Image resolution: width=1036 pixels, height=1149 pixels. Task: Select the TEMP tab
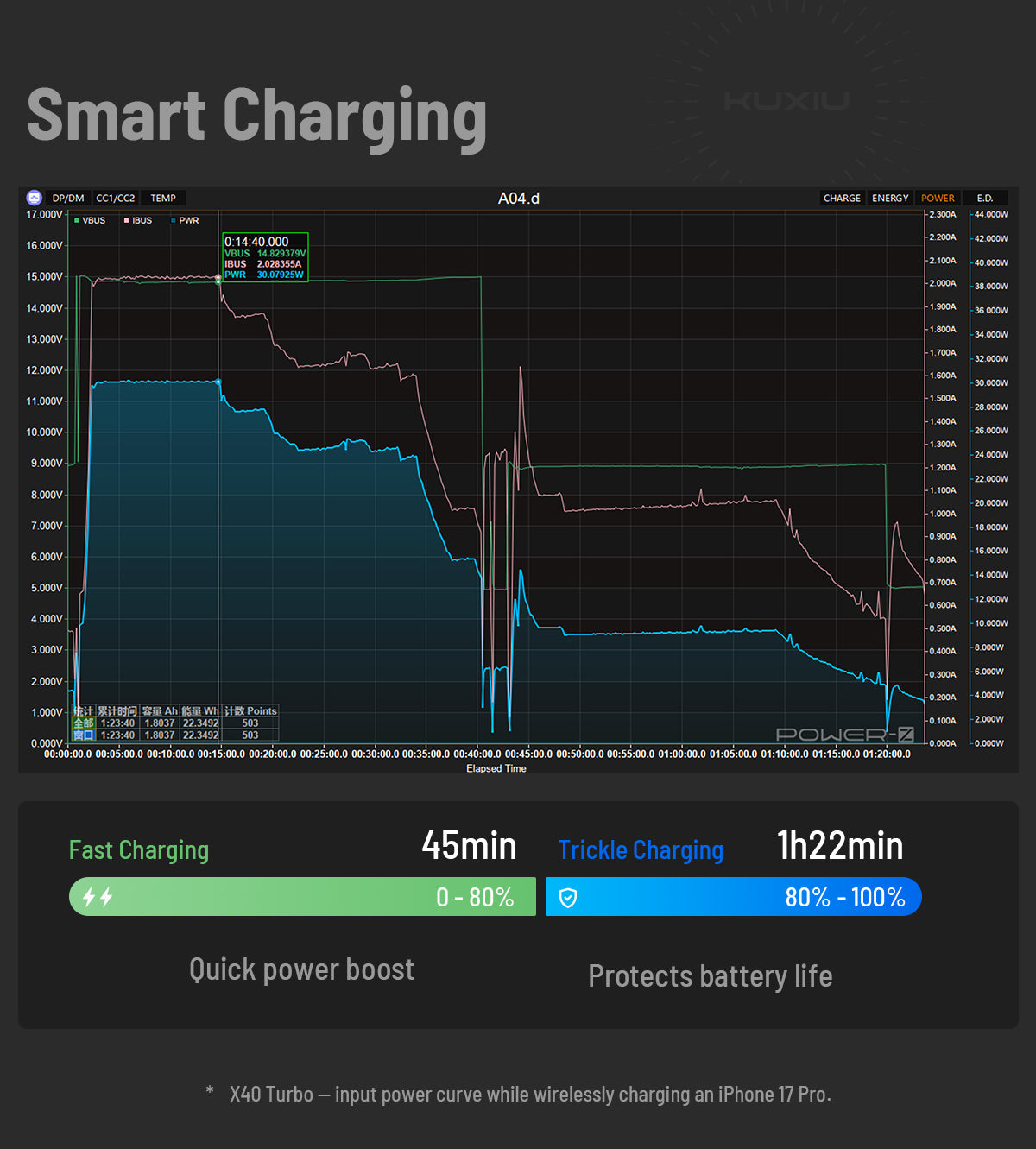(x=163, y=199)
